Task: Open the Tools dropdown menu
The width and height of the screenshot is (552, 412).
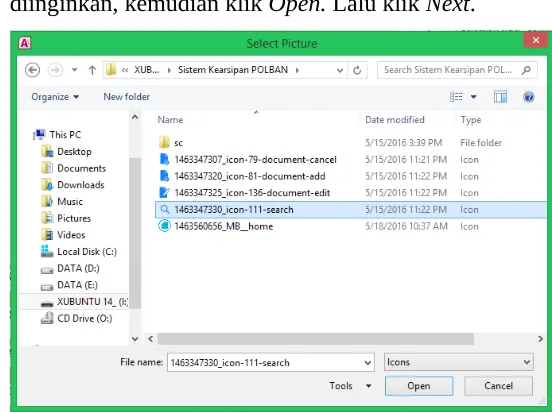Action: point(350,386)
